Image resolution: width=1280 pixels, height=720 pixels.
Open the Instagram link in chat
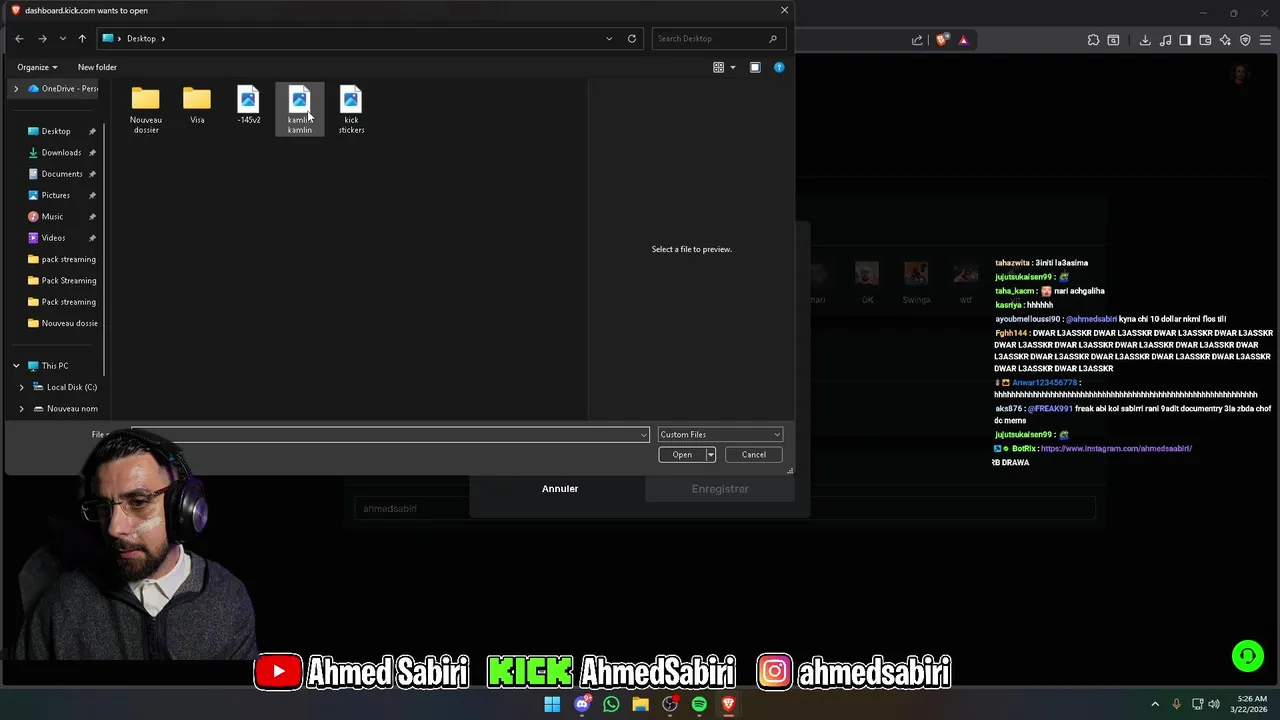point(1116,449)
